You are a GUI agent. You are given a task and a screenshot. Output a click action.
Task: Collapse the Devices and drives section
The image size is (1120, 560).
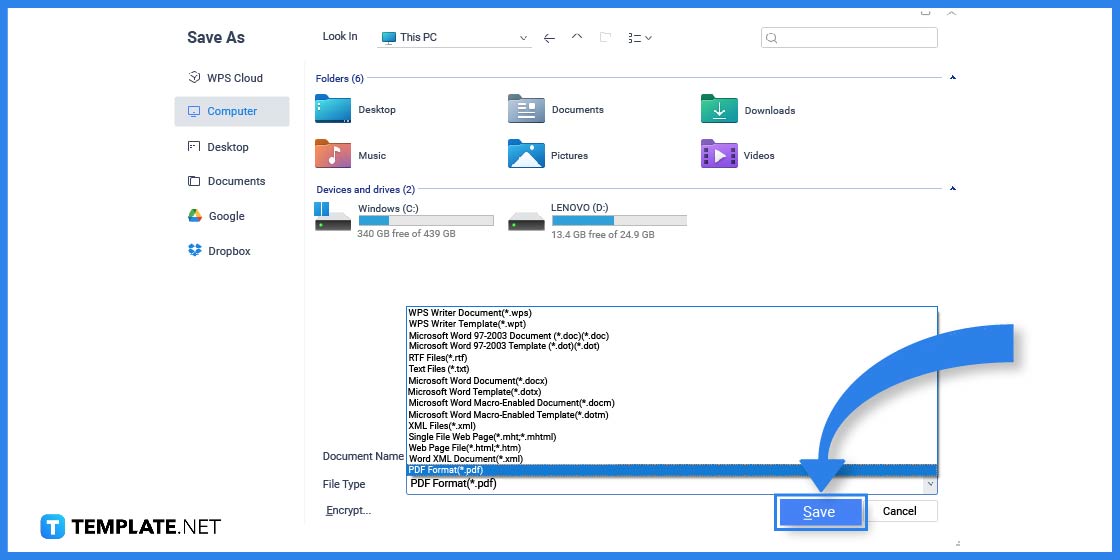coord(952,189)
